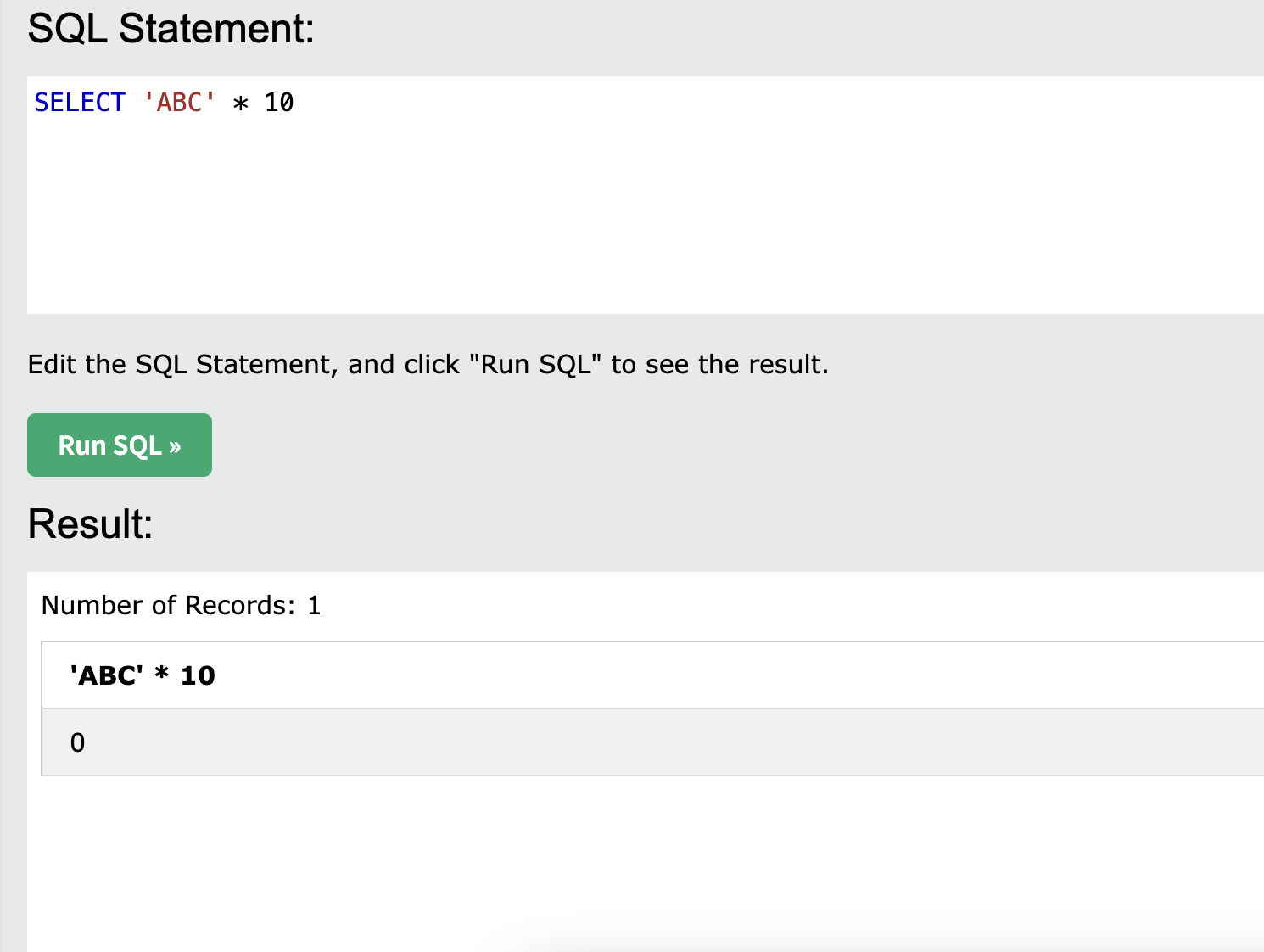Click the green Run SQL button
1264x952 pixels.
(120, 445)
